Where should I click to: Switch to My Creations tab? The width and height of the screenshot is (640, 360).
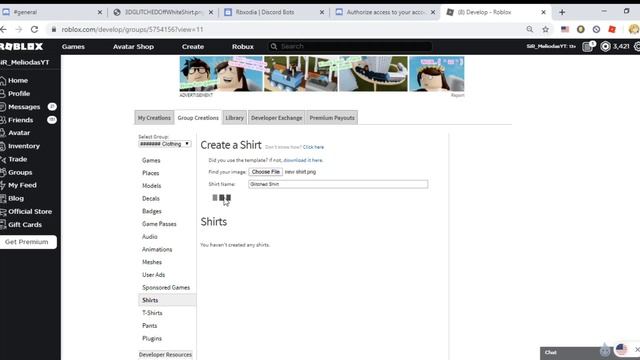point(154,118)
